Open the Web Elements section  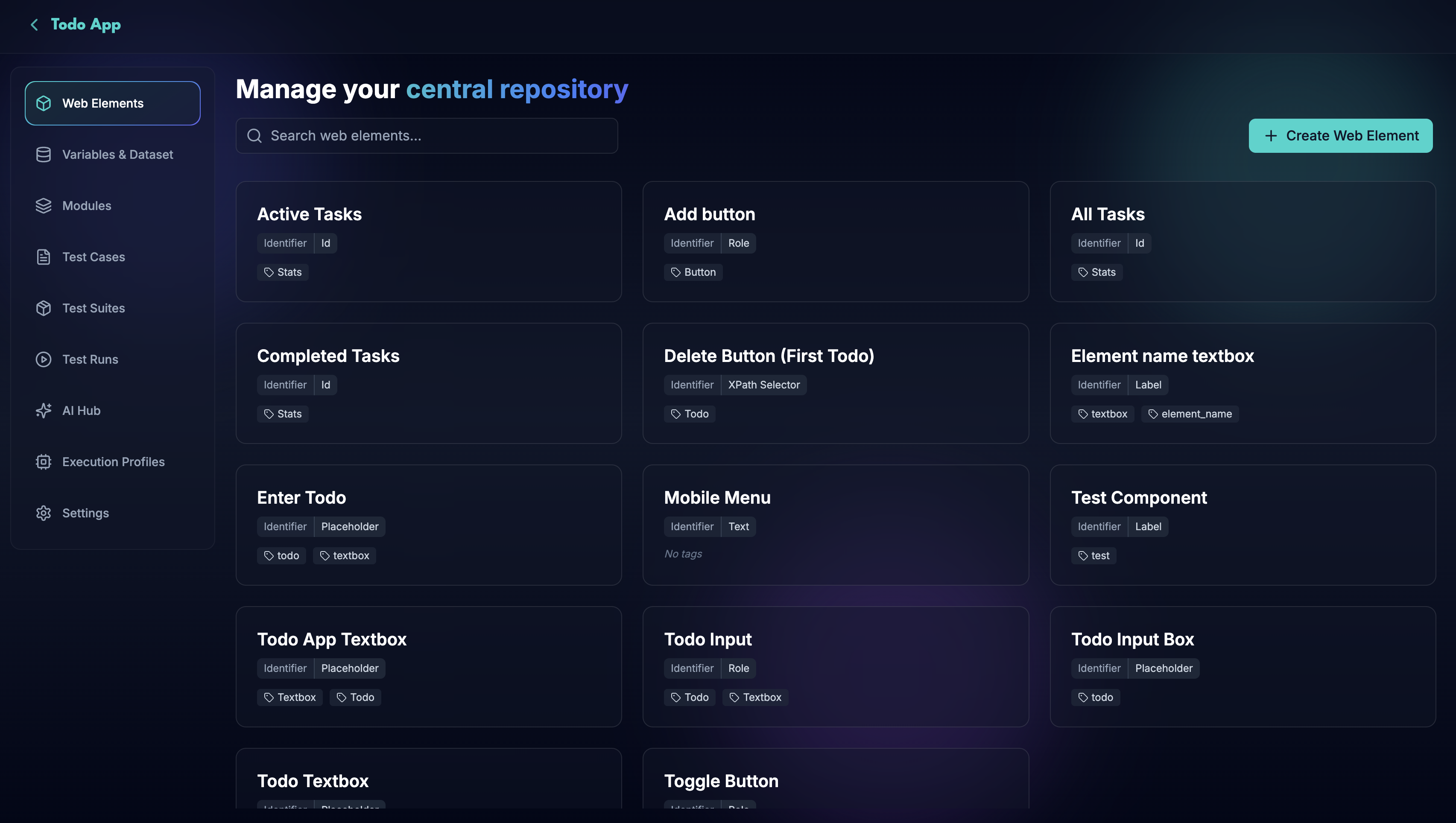112,103
